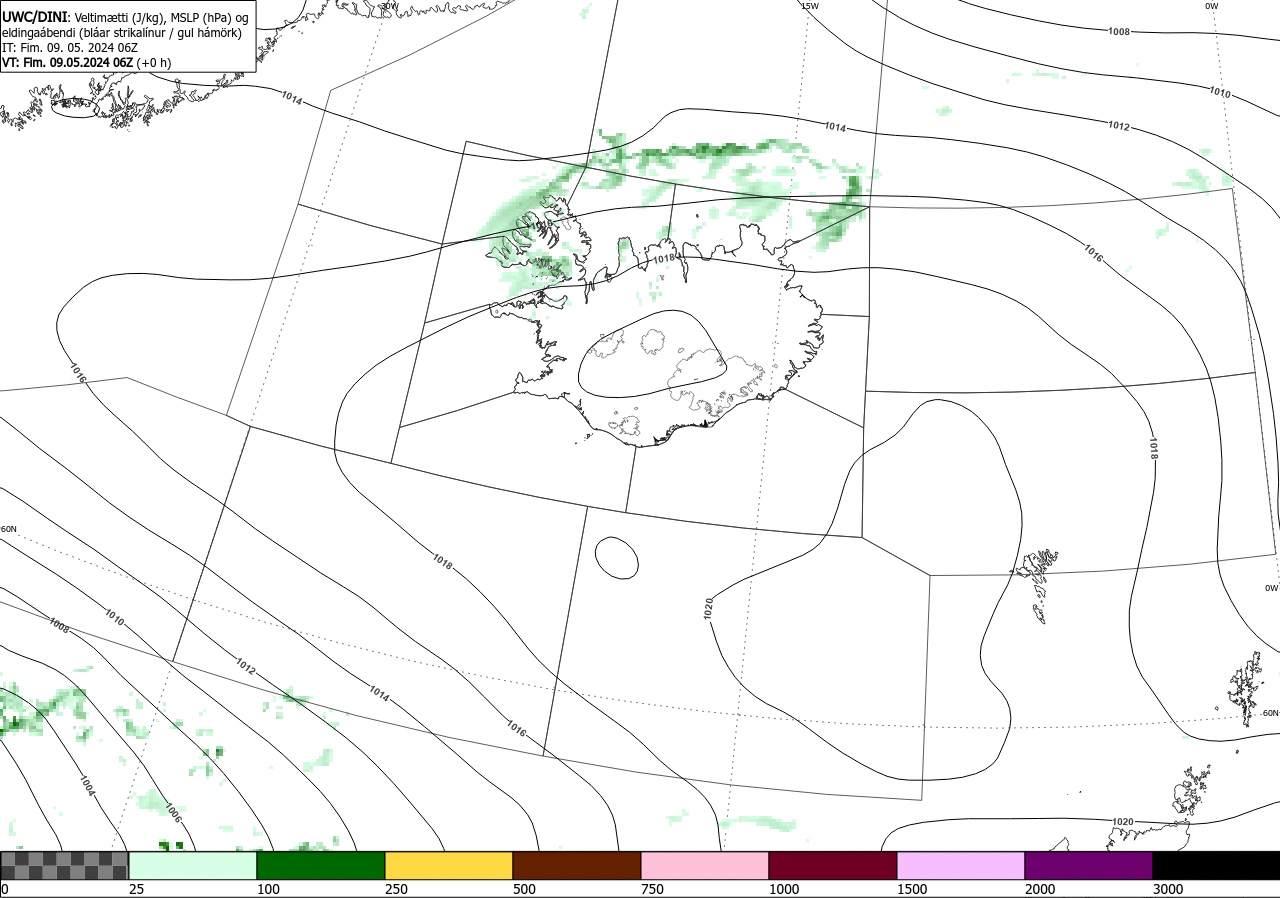The width and height of the screenshot is (1280, 898).
Task: Click the '250' legend scale label
Action: pos(396,889)
